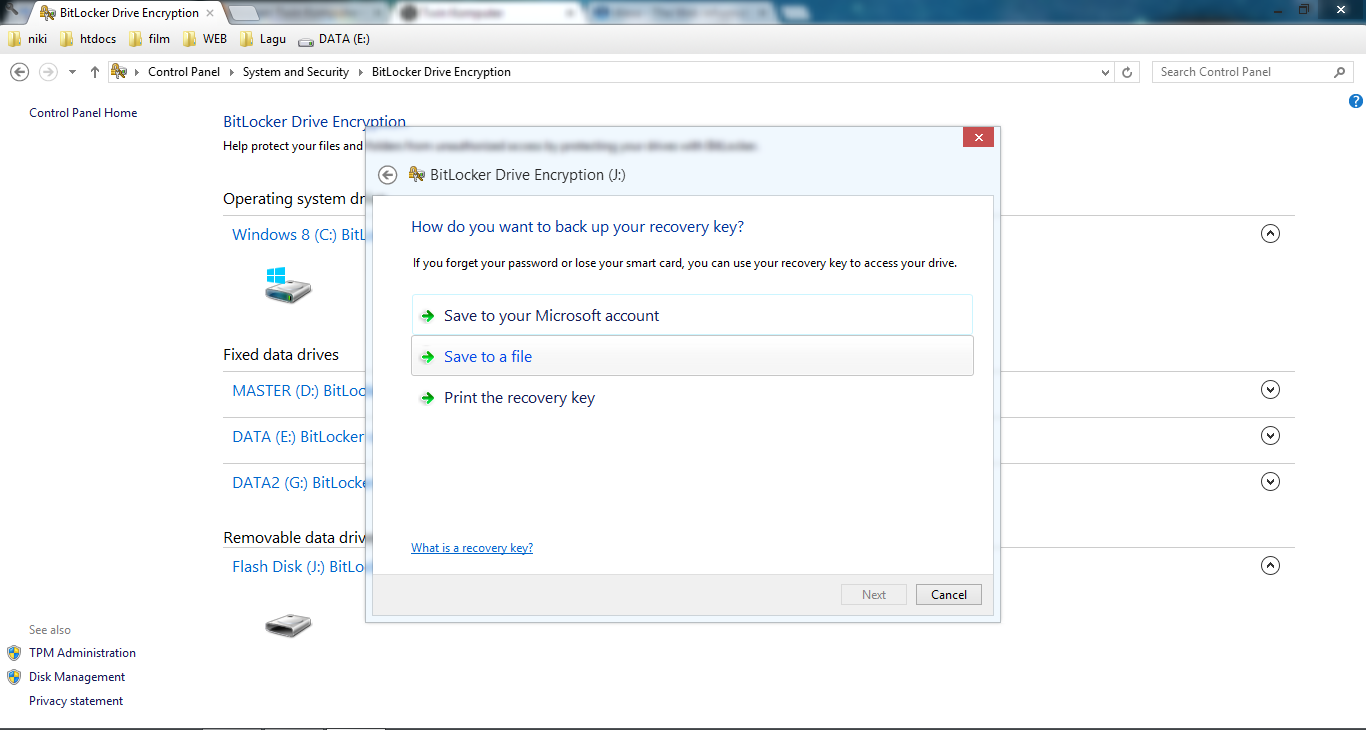This screenshot has height=730, width=1366.
Task: Close the BitLocker (J:) dialog
Action: point(978,137)
